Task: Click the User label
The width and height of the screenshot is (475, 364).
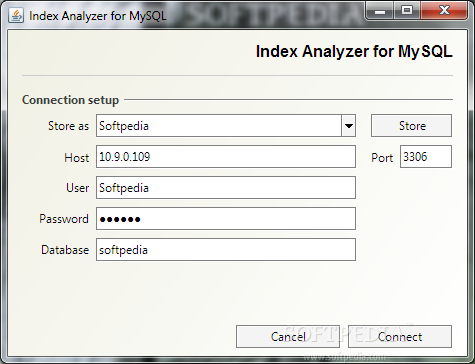Action: coord(77,188)
